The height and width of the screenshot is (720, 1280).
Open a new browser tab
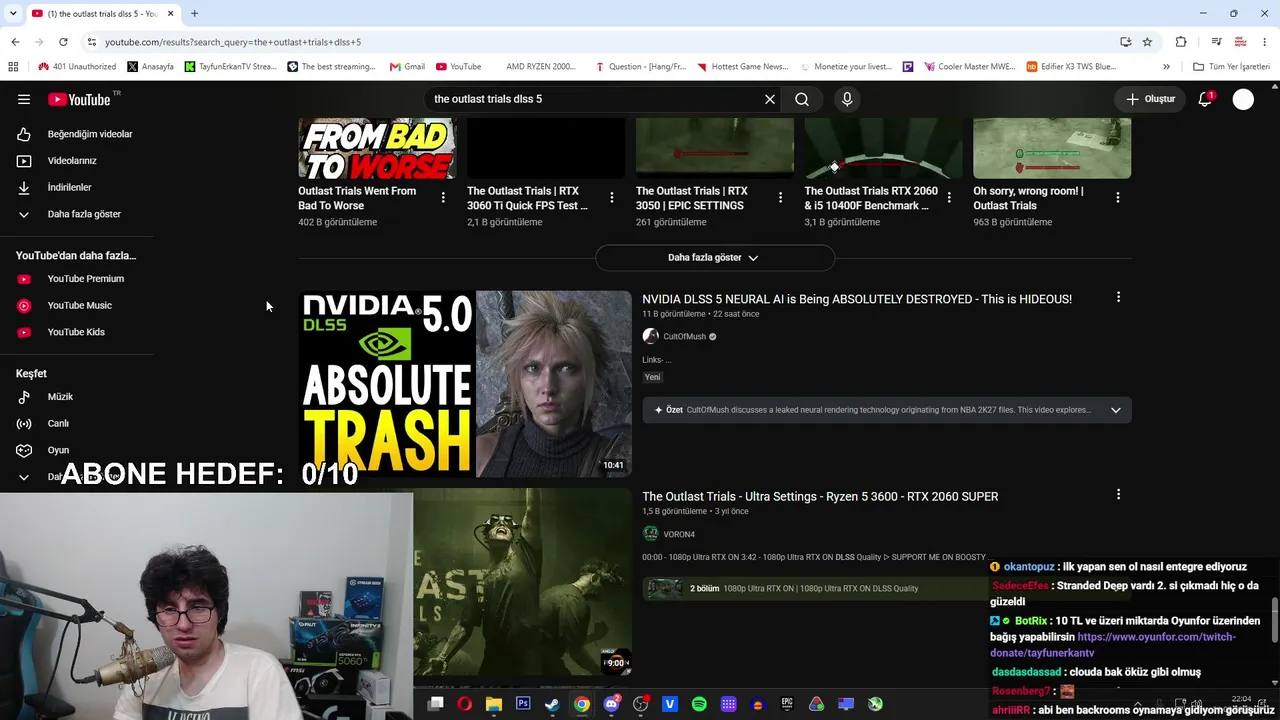click(194, 14)
